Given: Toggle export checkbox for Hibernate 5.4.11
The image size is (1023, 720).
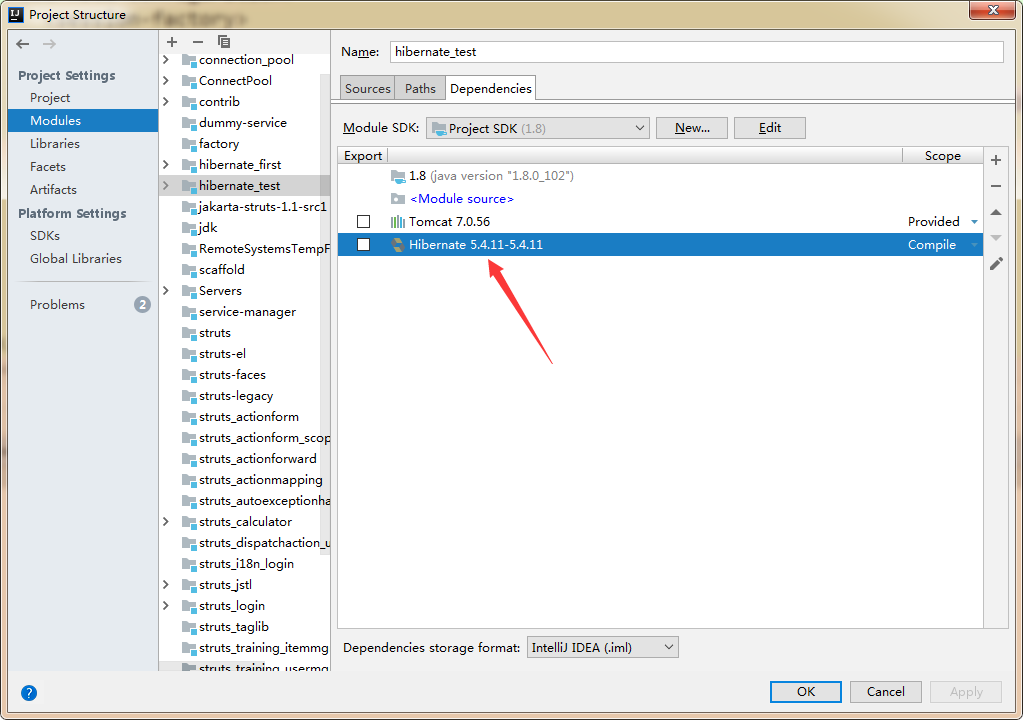Looking at the screenshot, I should pyautogui.click(x=363, y=245).
